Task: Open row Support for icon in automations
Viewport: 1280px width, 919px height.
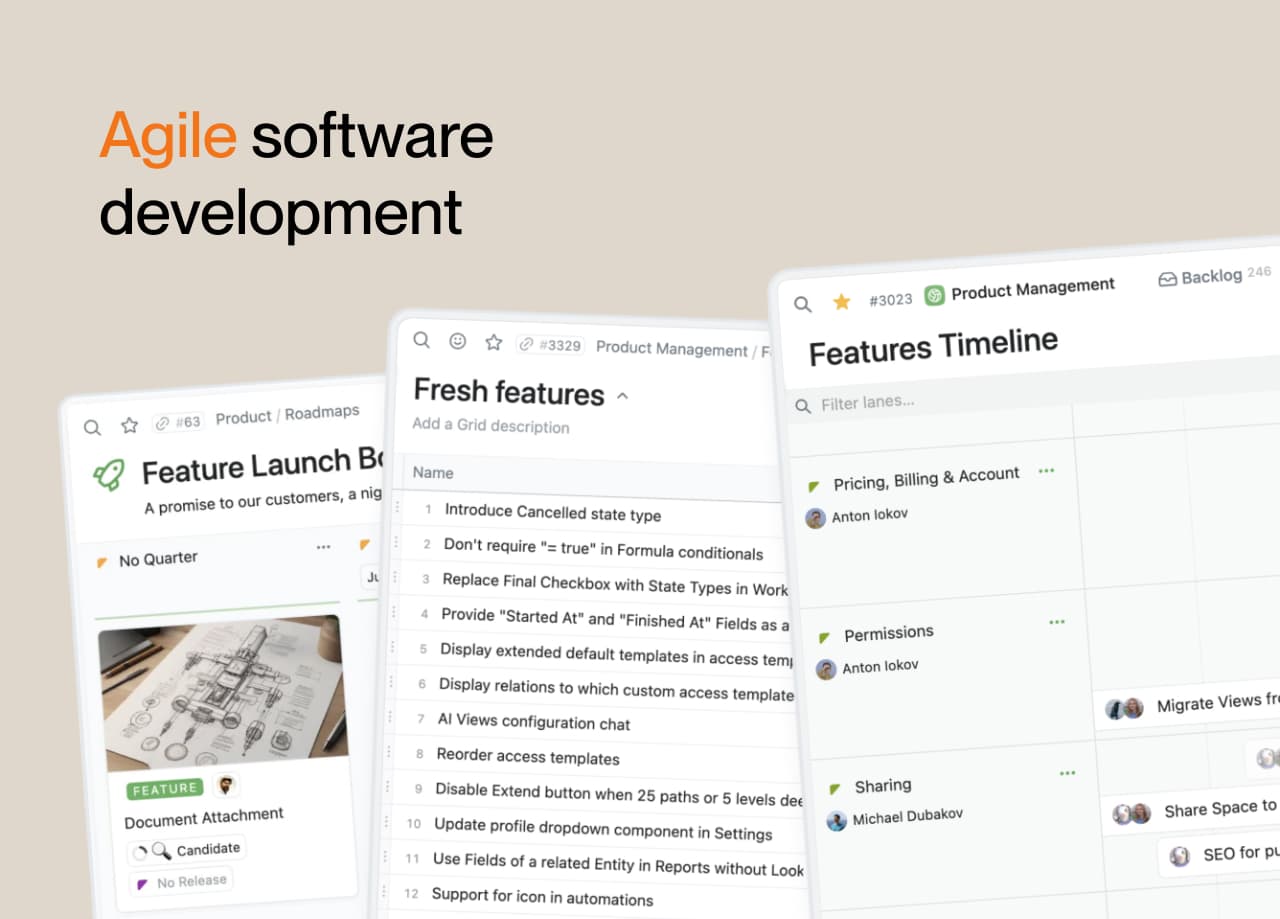Action: [542, 897]
